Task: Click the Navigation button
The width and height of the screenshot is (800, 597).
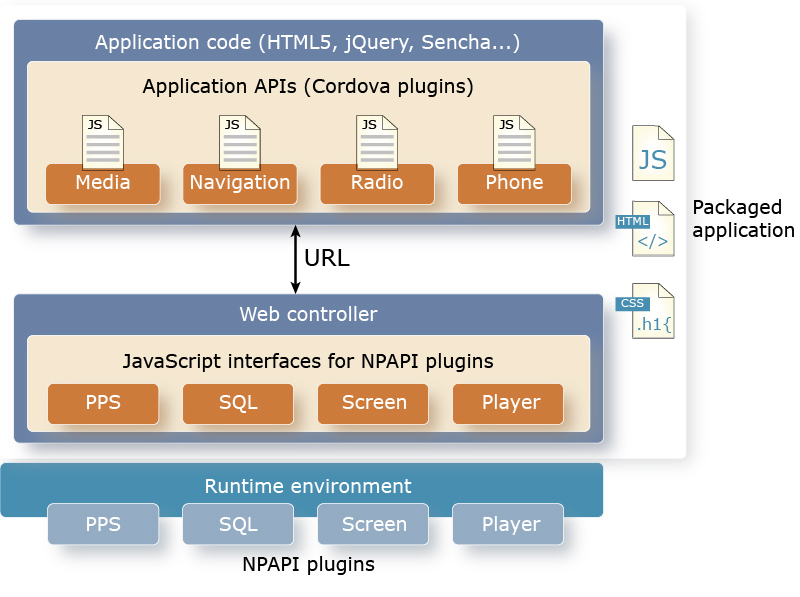Action: coord(239,183)
